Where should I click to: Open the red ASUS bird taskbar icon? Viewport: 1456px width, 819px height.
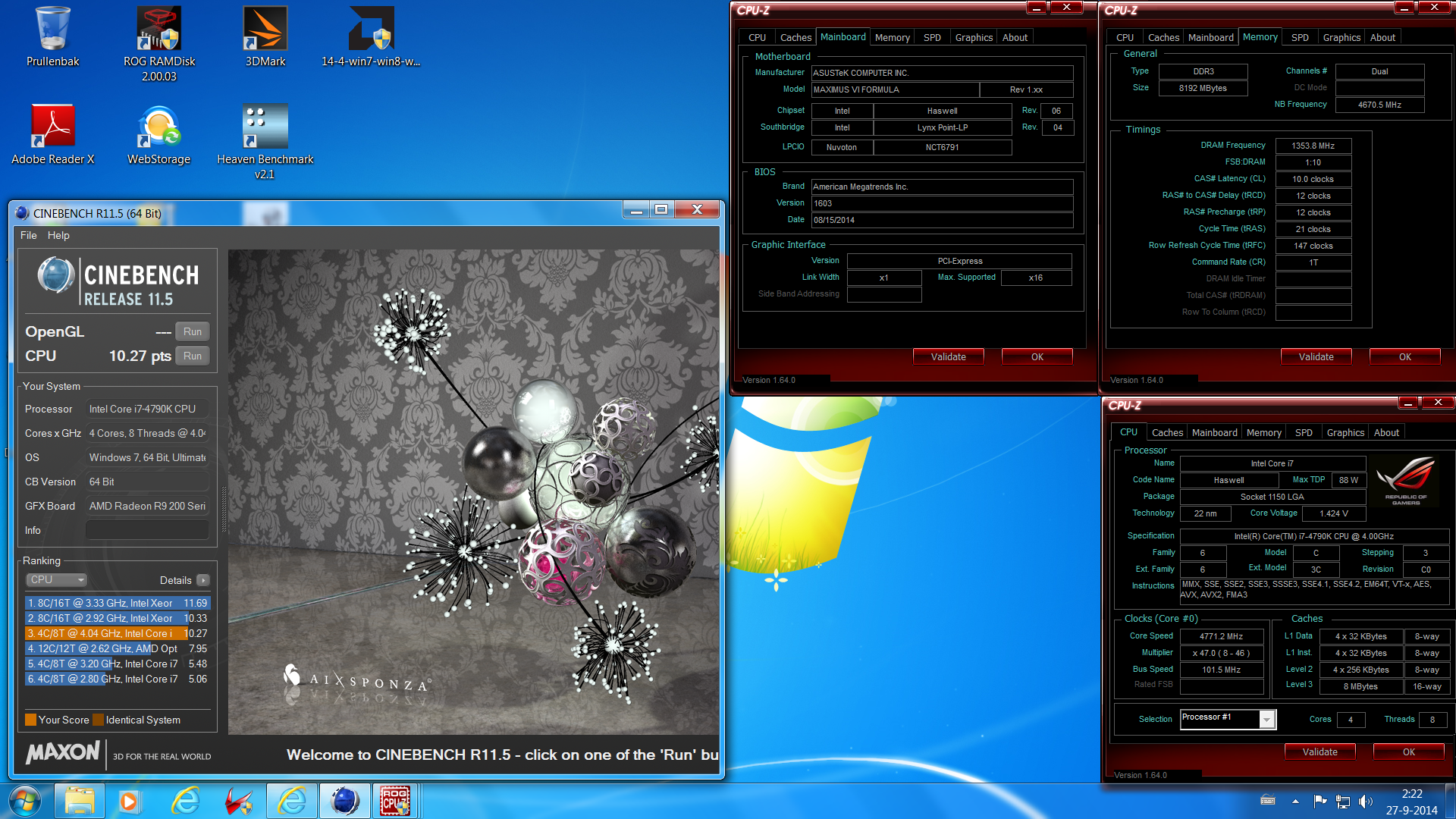tap(238, 801)
